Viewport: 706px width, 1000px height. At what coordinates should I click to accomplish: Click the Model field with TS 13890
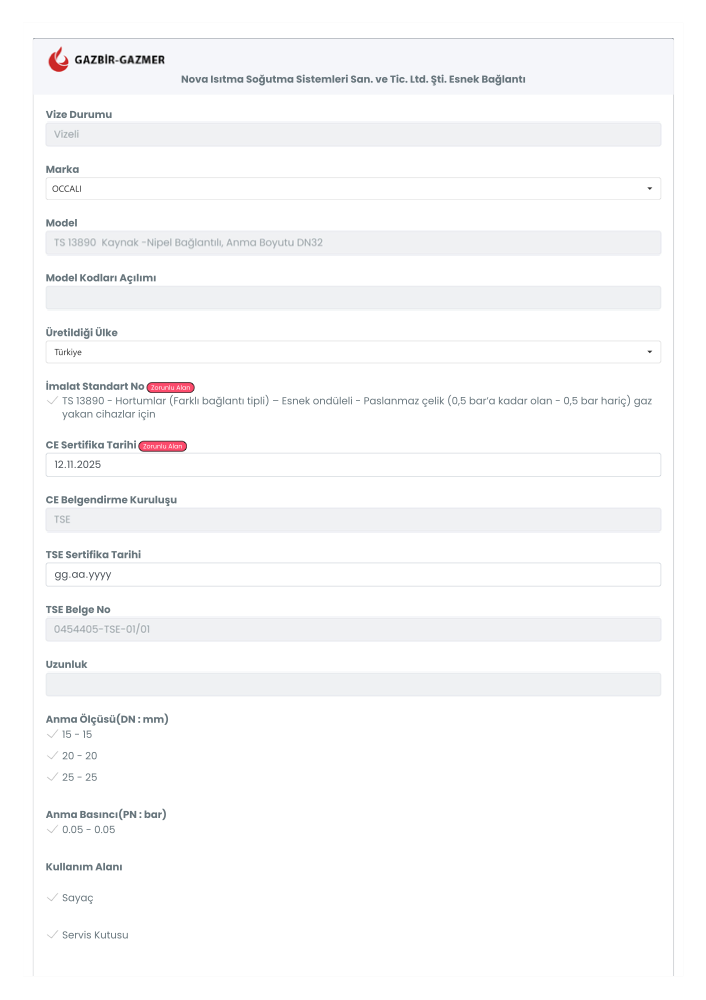(353, 243)
